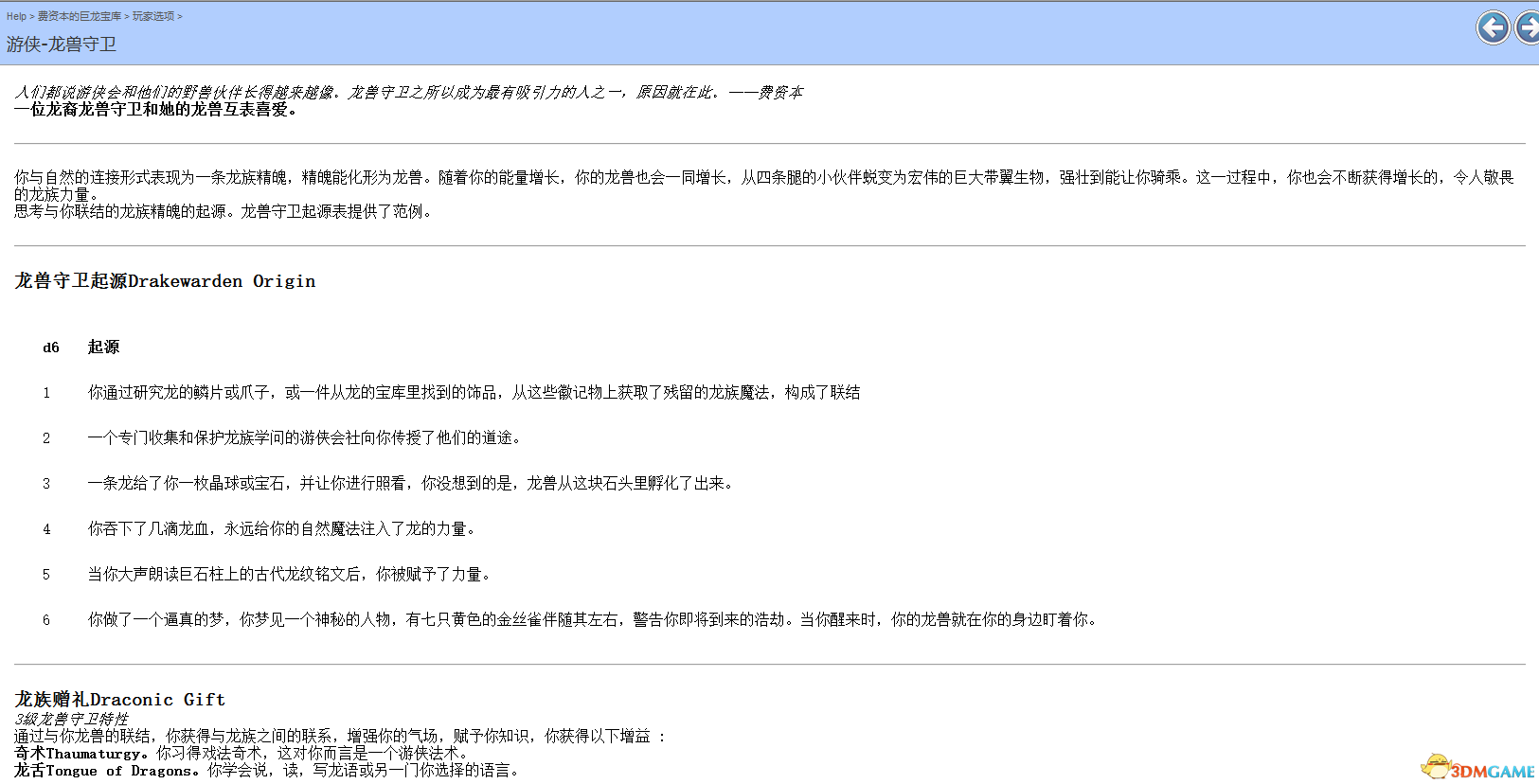This screenshot has width=1539, height=784.
Task: Click the back arrow navigation icon
Action: (x=1494, y=27)
